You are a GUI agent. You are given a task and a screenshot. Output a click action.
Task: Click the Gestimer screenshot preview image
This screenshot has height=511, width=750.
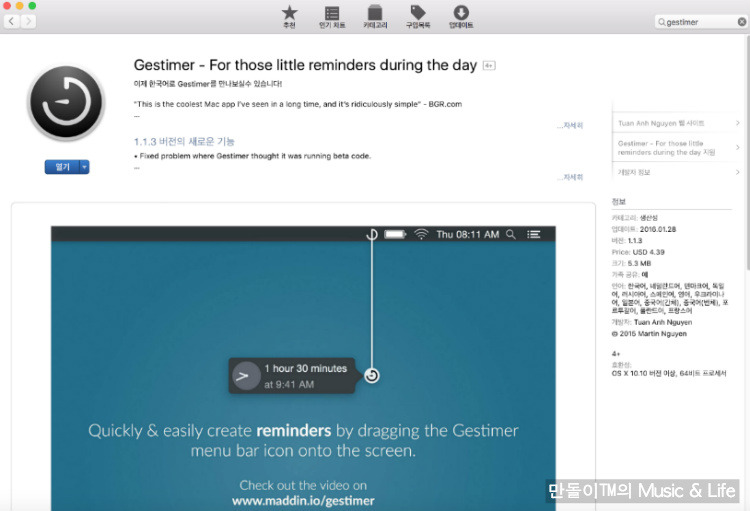tap(303, 368)
